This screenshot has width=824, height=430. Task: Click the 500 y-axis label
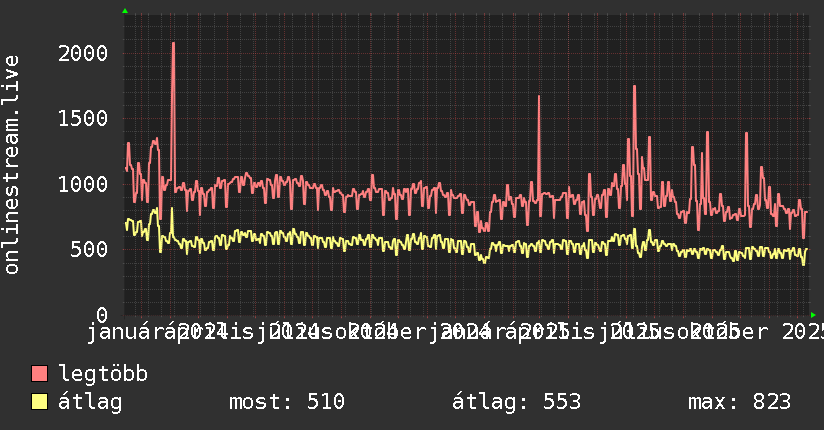pos(89,249)
